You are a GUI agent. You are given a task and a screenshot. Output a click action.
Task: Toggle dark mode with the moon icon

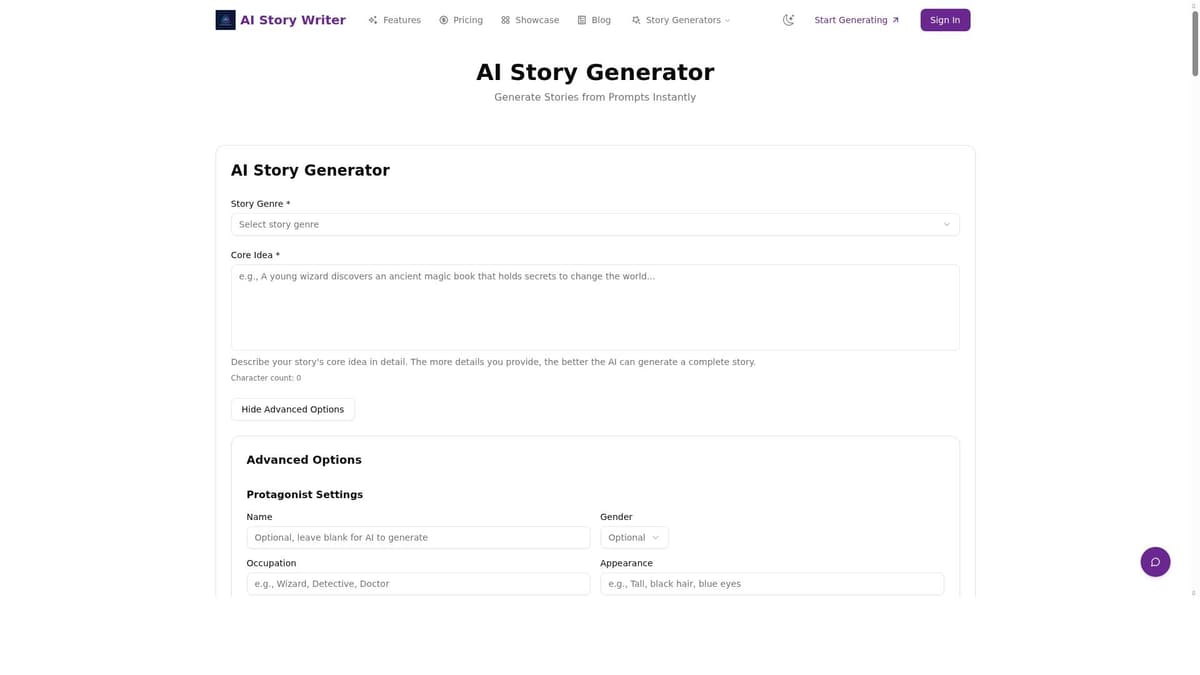788,19
